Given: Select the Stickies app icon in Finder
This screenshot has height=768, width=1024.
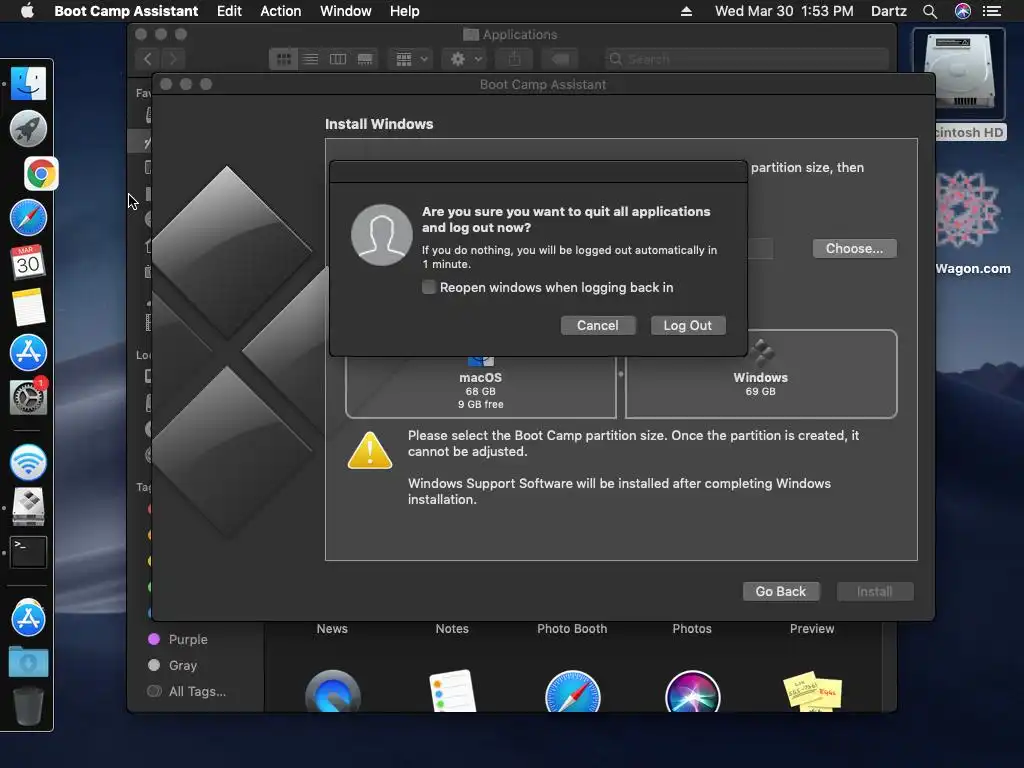Looking at the screenshot, I should coord(812,691).
